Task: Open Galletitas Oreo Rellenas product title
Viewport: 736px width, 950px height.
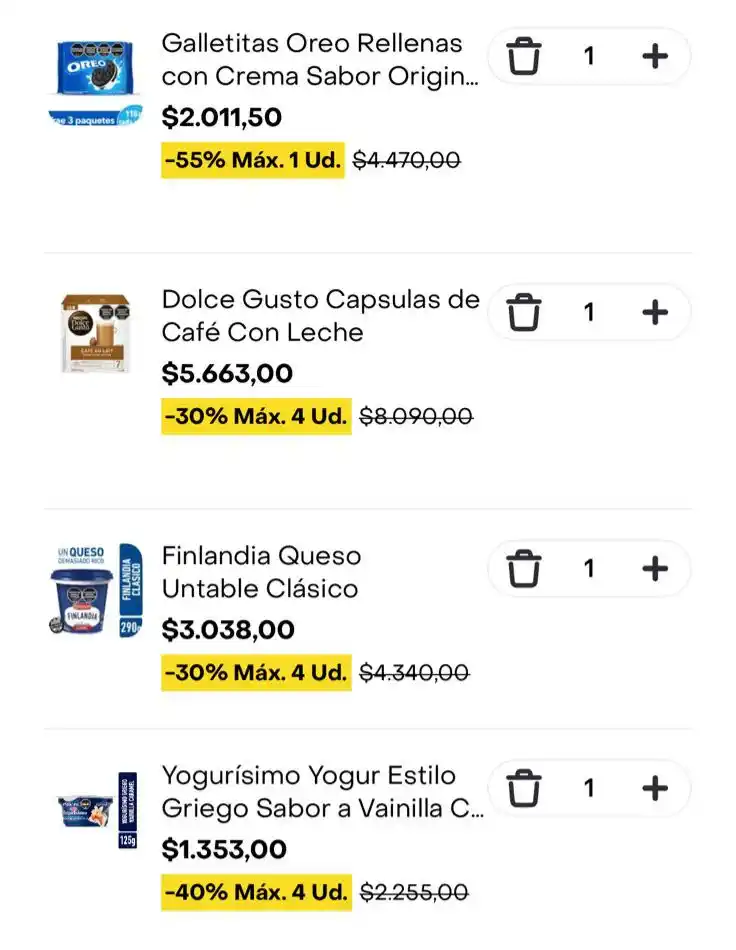Action: point(320,60)
